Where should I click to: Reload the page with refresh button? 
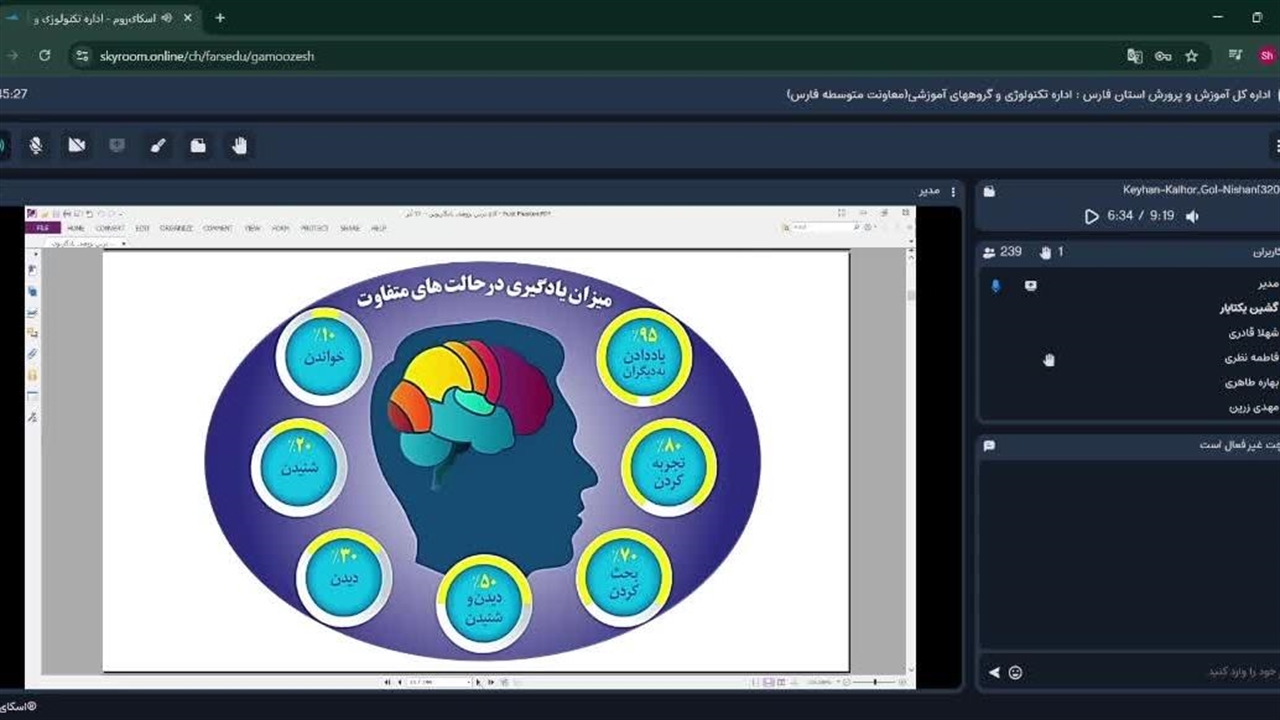tap(44, 56)
